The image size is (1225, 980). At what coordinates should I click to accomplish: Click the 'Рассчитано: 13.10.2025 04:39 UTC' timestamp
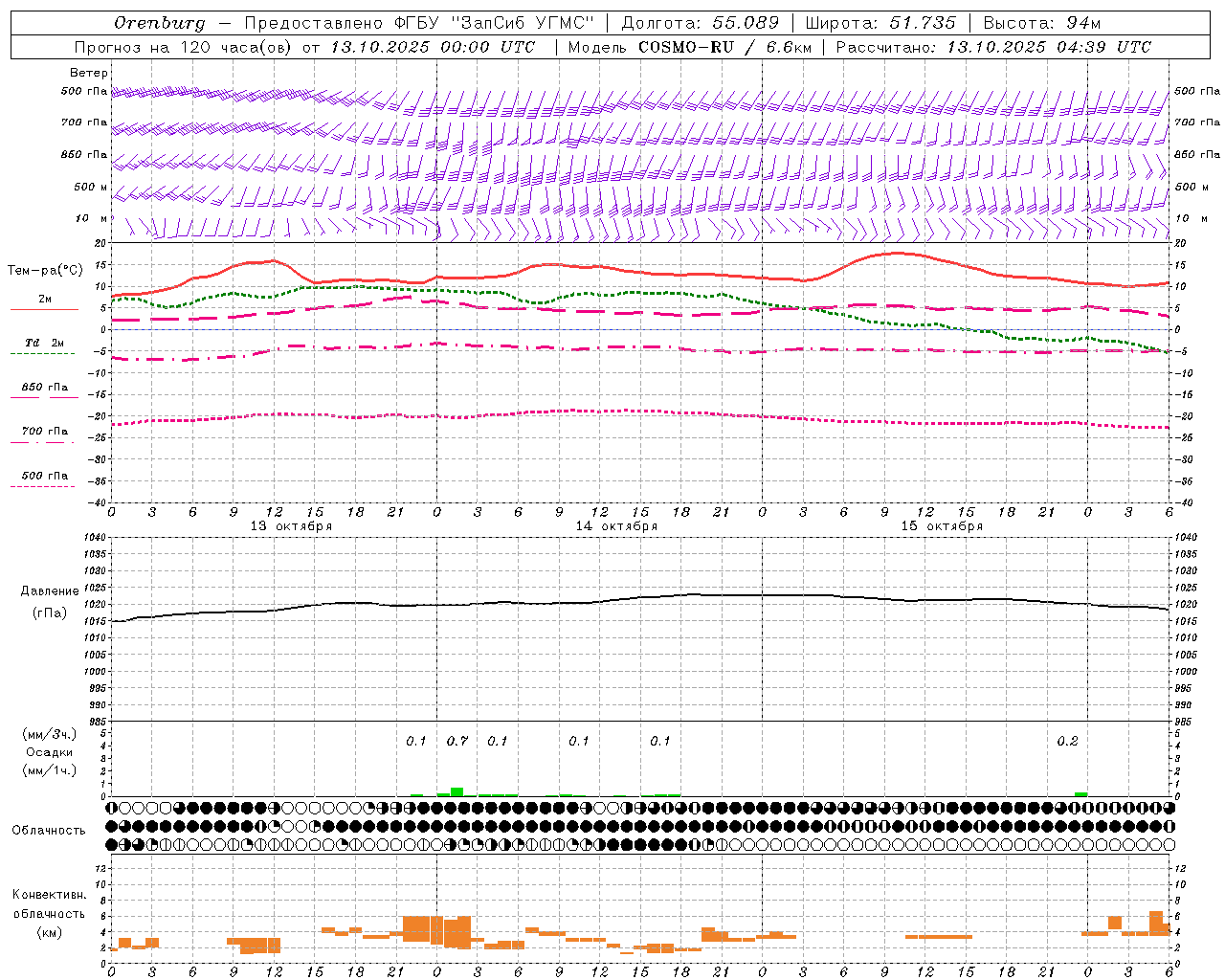point(993,47)
